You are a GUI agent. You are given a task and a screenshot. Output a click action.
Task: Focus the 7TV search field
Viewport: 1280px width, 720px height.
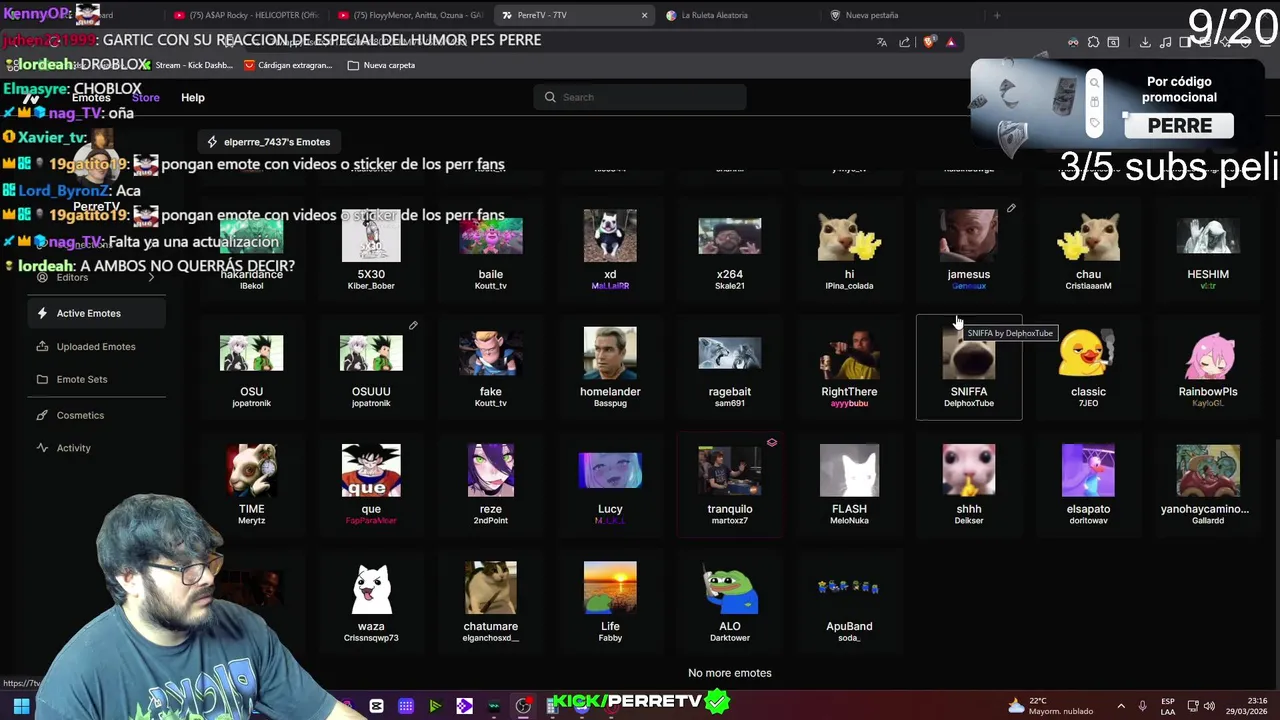[x=640, y=97]
